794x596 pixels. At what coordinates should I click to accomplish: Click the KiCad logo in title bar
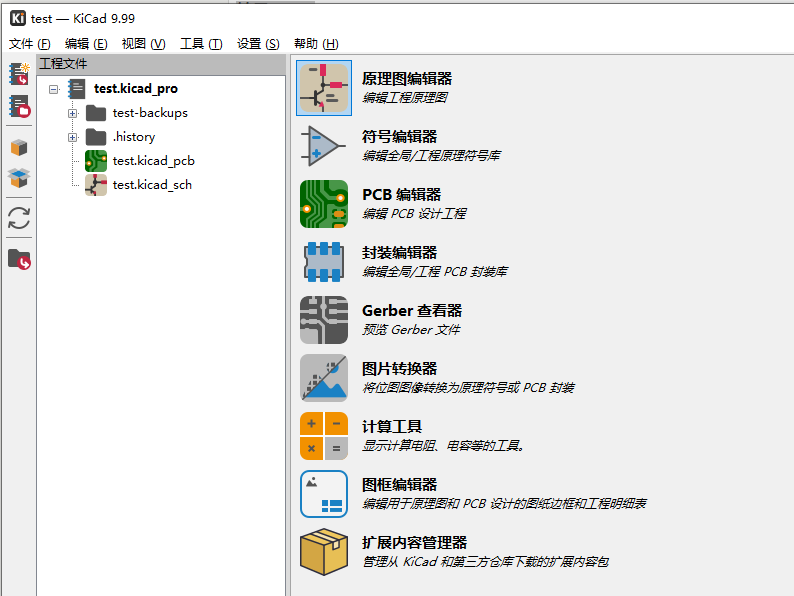pyautogui.click(x=18, y=18)
